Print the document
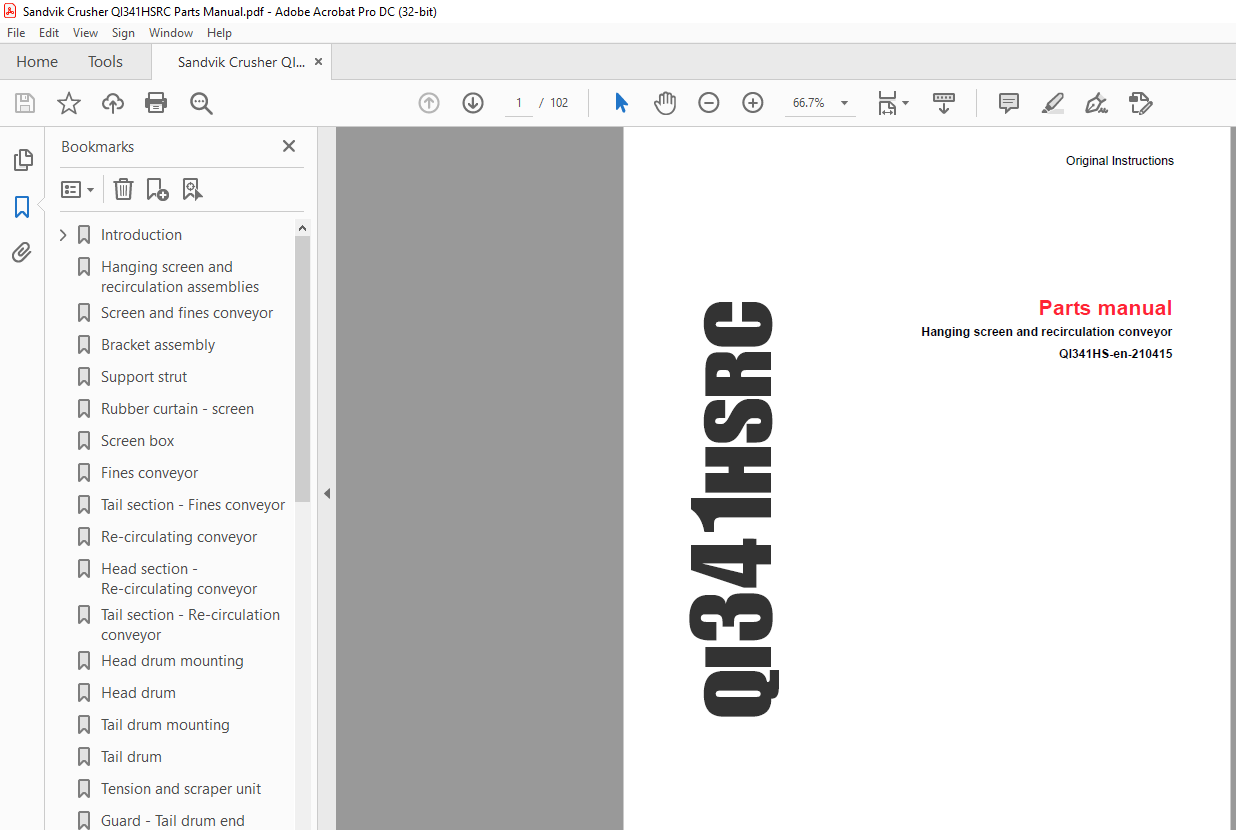1236x830 pixels. (x=156, y=103)
